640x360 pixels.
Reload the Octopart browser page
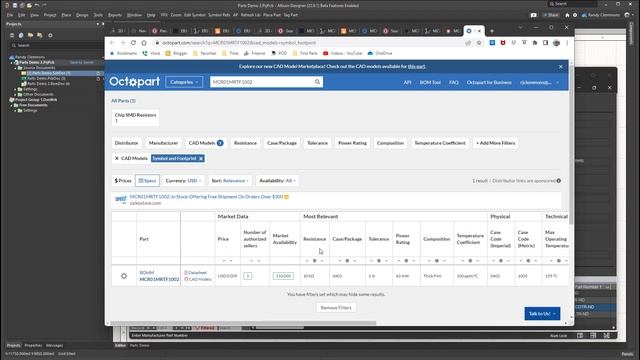point(133,42)
